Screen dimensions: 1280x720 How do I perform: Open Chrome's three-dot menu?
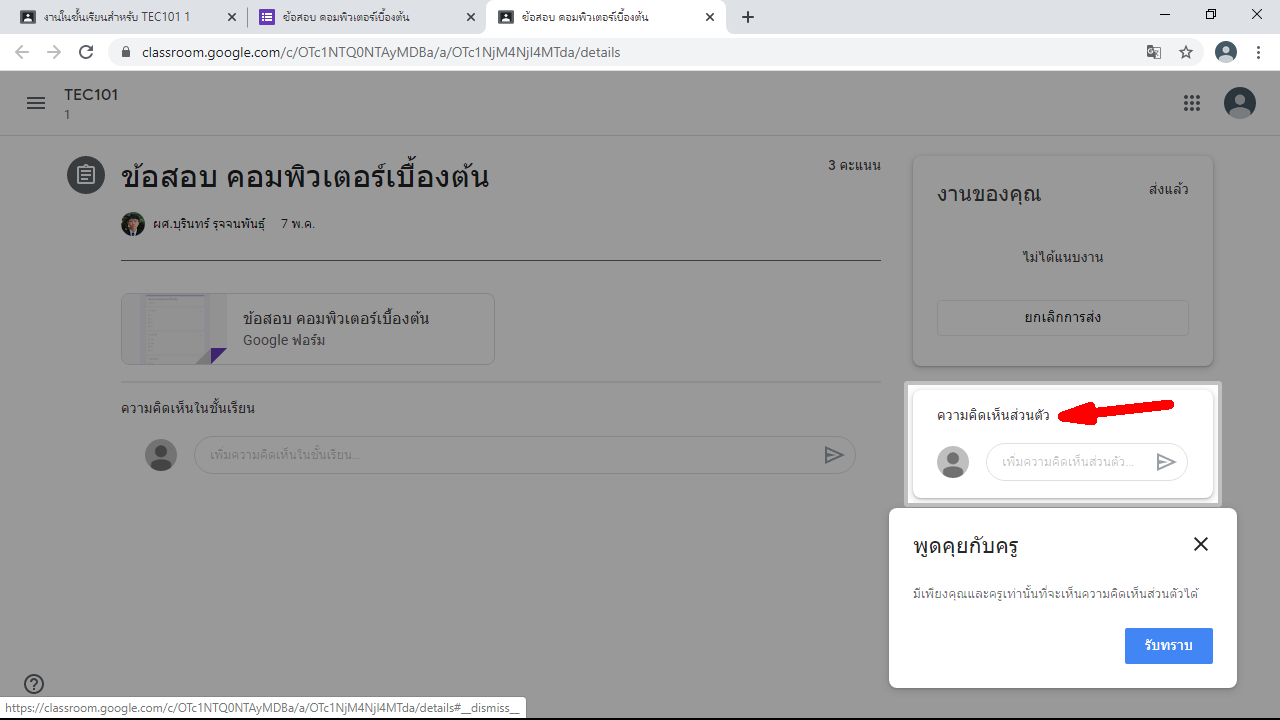(x=1258, y=52)
